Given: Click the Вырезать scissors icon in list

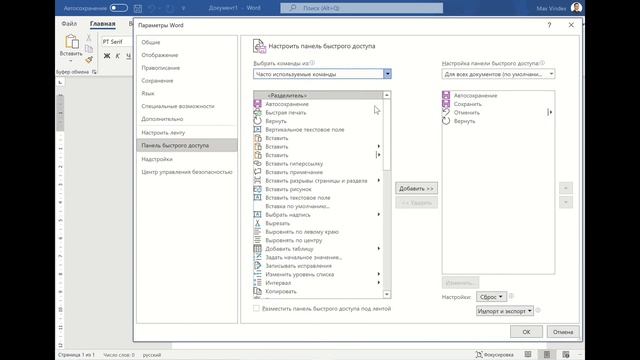Looking at the screenshot, I should pos(258,223).
